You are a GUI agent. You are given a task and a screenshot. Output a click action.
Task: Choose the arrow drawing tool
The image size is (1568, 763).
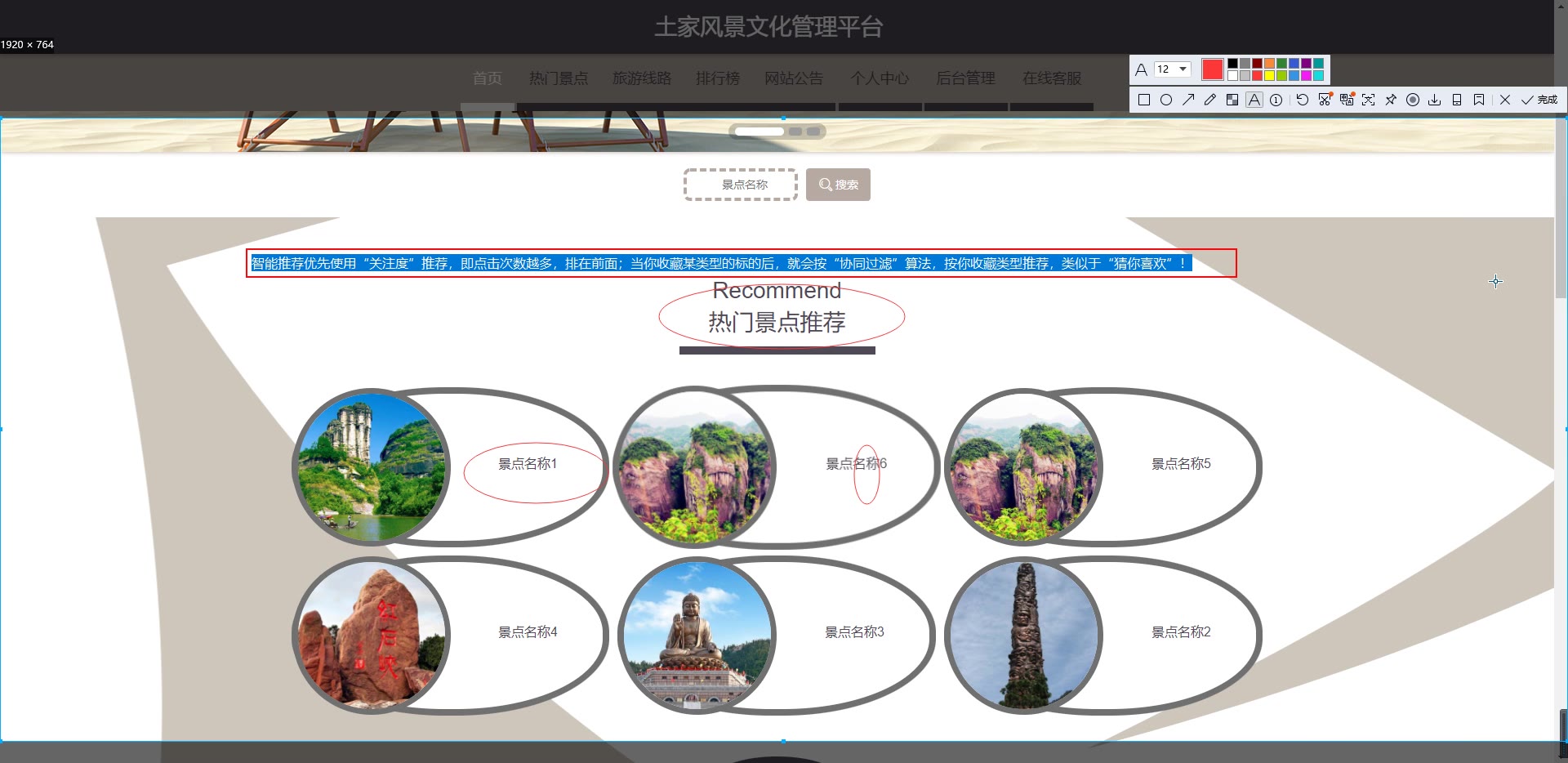tap(1188, 100)
